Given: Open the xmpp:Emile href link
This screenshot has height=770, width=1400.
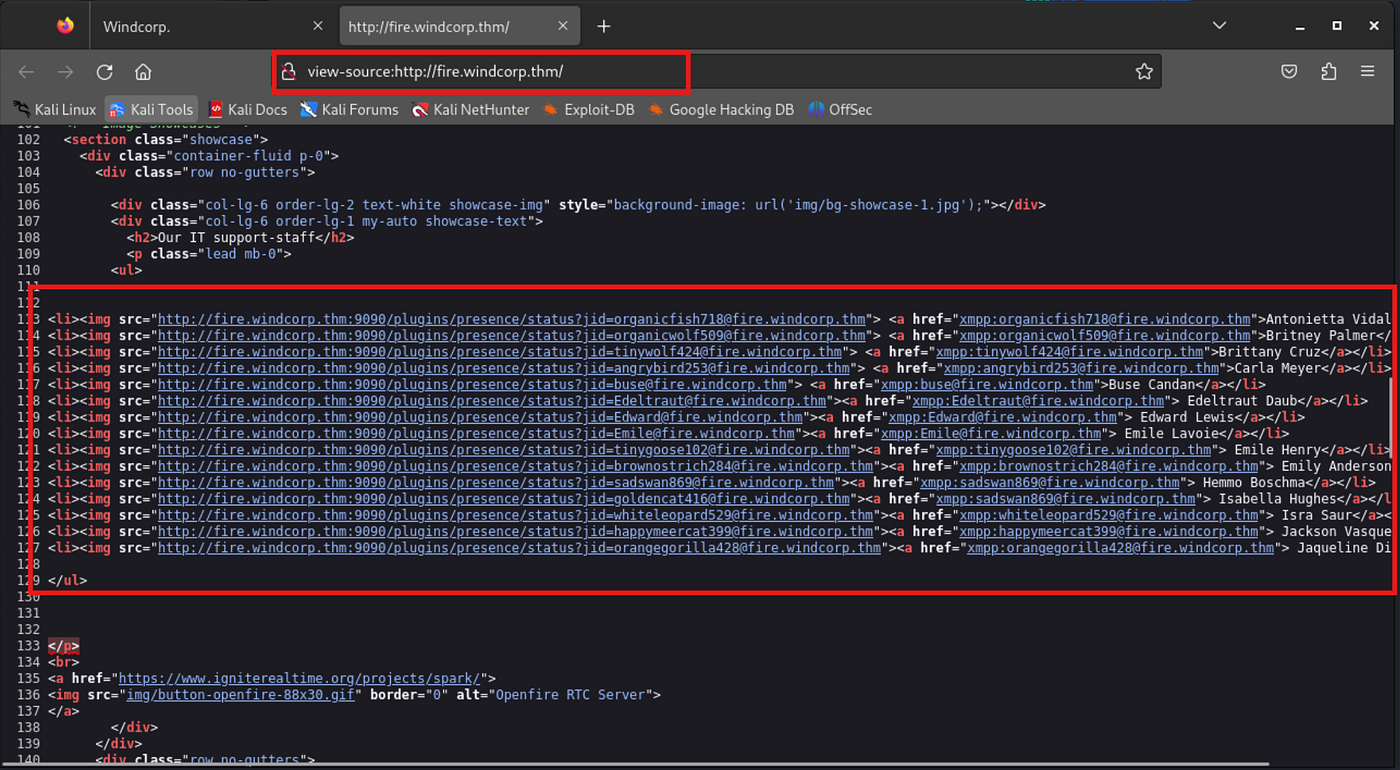Looking at the screenshot, I should tap(991, 434).
